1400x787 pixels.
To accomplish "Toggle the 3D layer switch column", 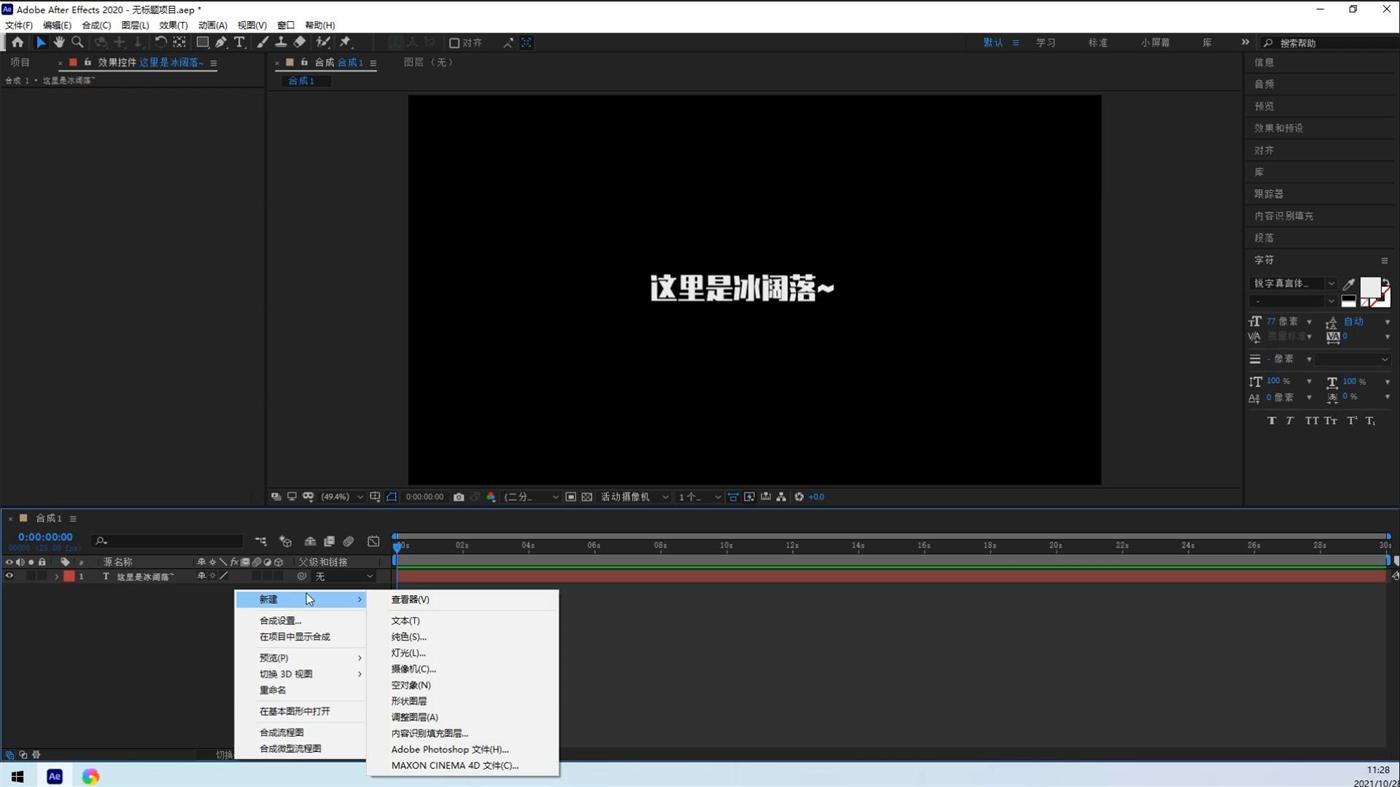I will tap(279, 561).
